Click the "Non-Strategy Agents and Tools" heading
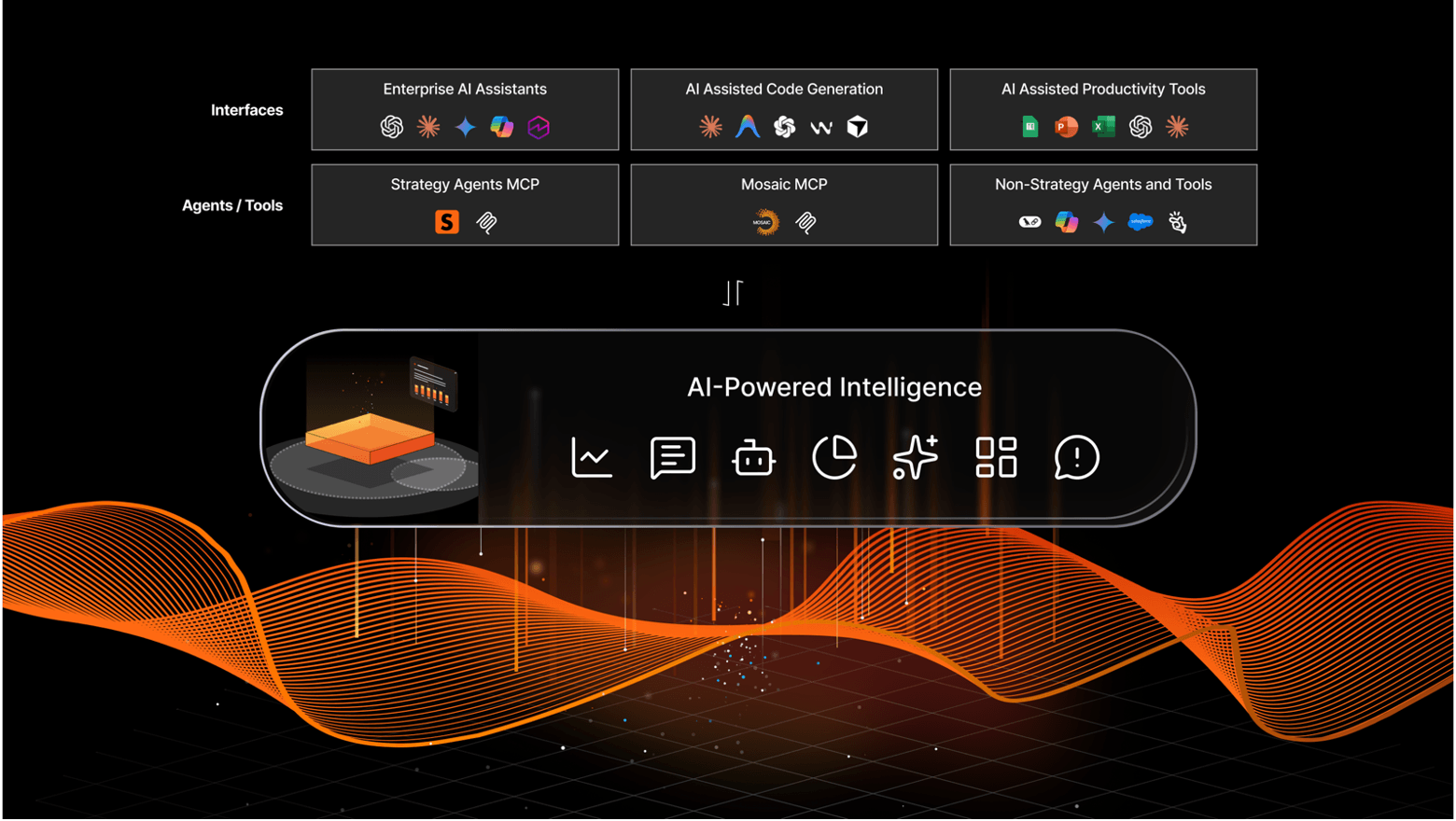The height and width of the screenshot is (821, 1456). tap(1103, 185)
